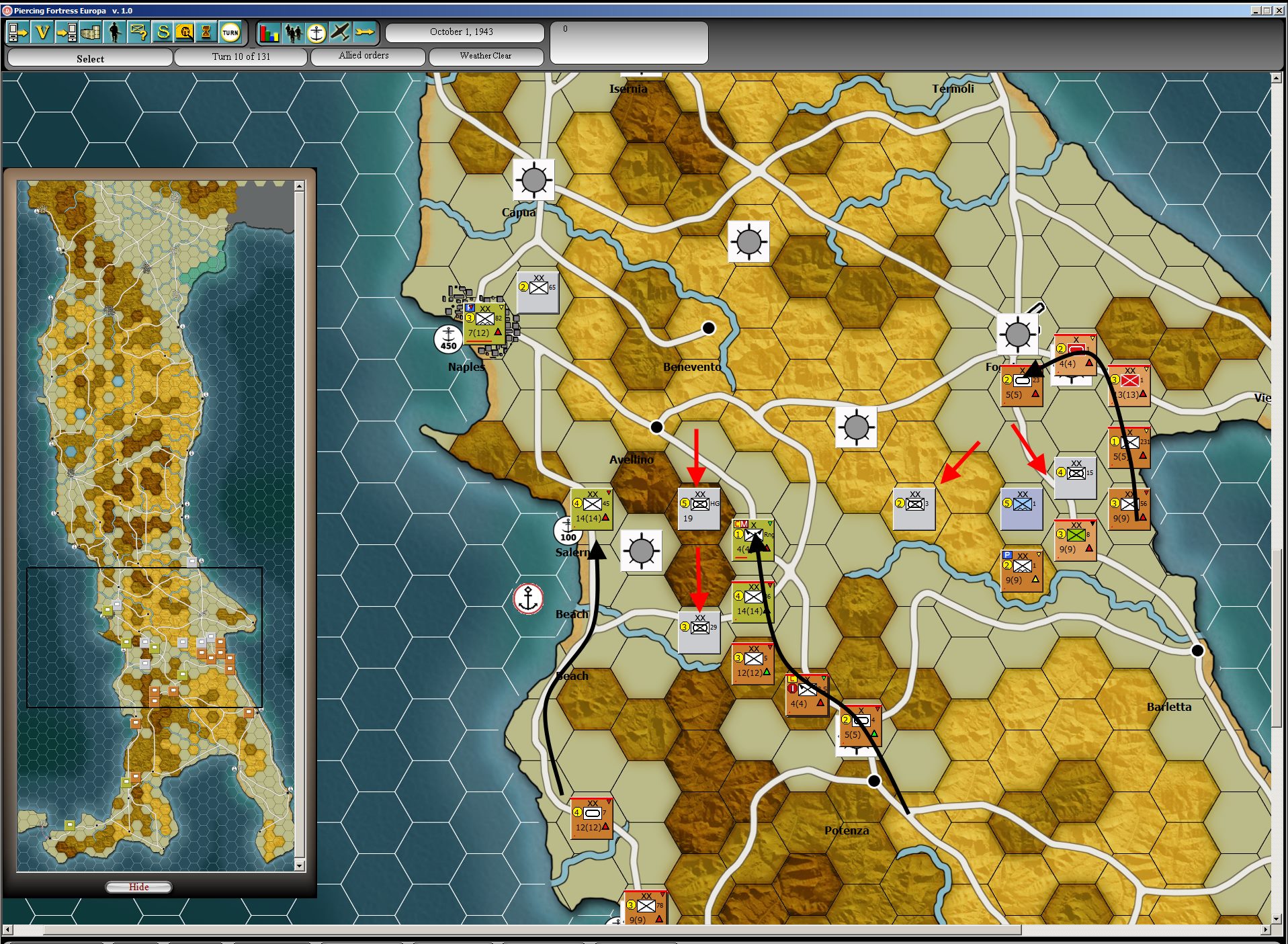Click the main map scroll down arrow
The width and height of the screenshot is (1288, 944).
point(1276,918)
